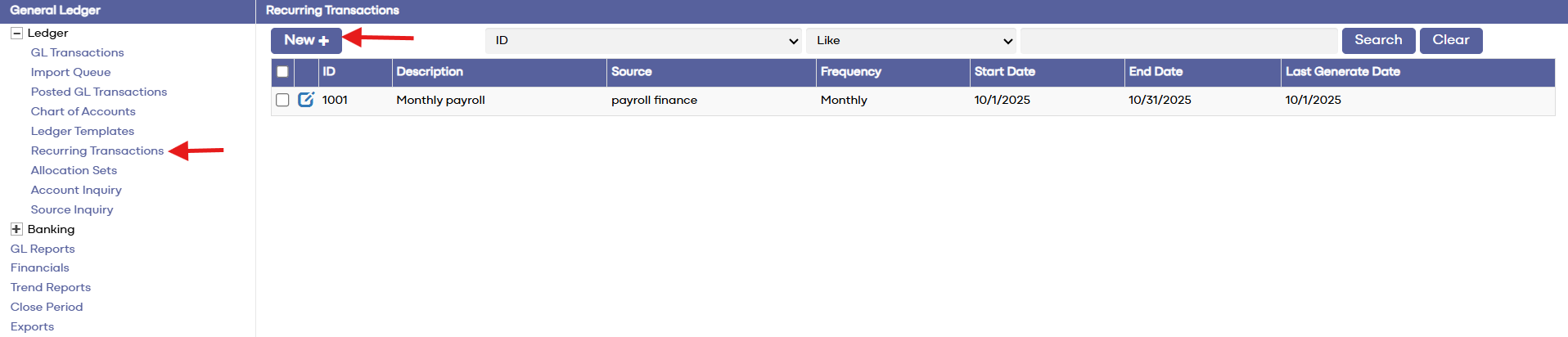Image resolution: width=1568 pixels, height=337 pixels.
Task: Open the Like operator dropdown
Action: (x=911, y=41)
